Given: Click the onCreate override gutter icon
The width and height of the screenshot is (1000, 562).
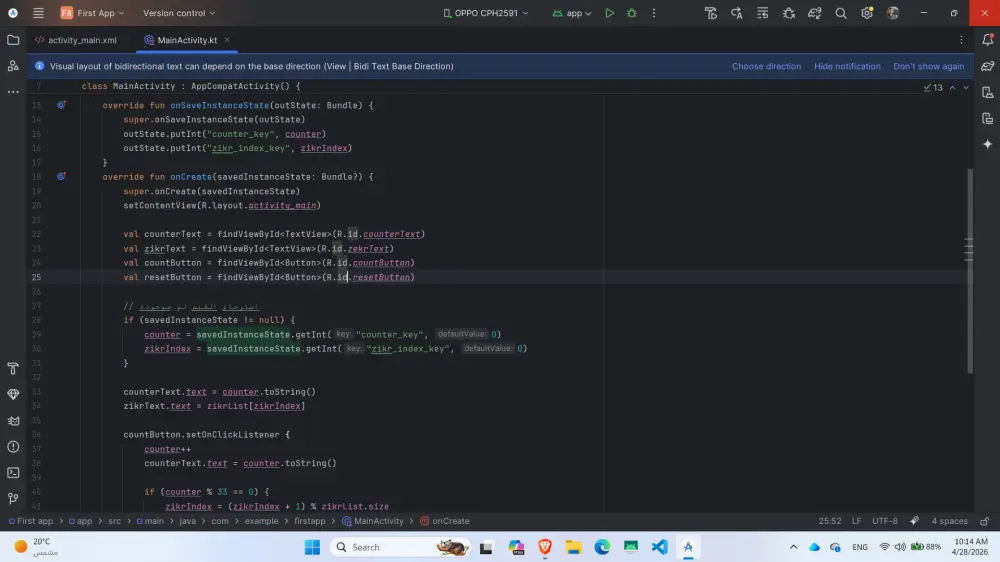Looking at the screenshot, I should point(61,176).
